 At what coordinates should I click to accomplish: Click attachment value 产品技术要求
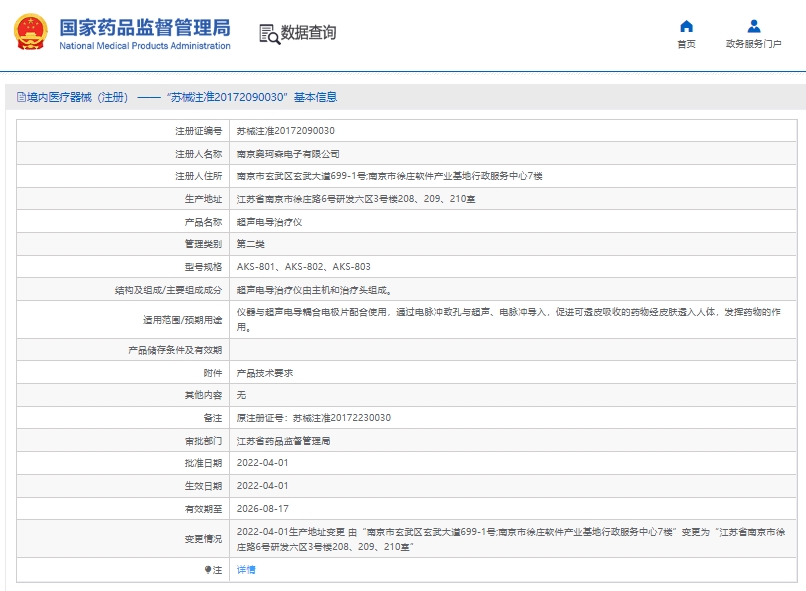(x=265, y=373)
